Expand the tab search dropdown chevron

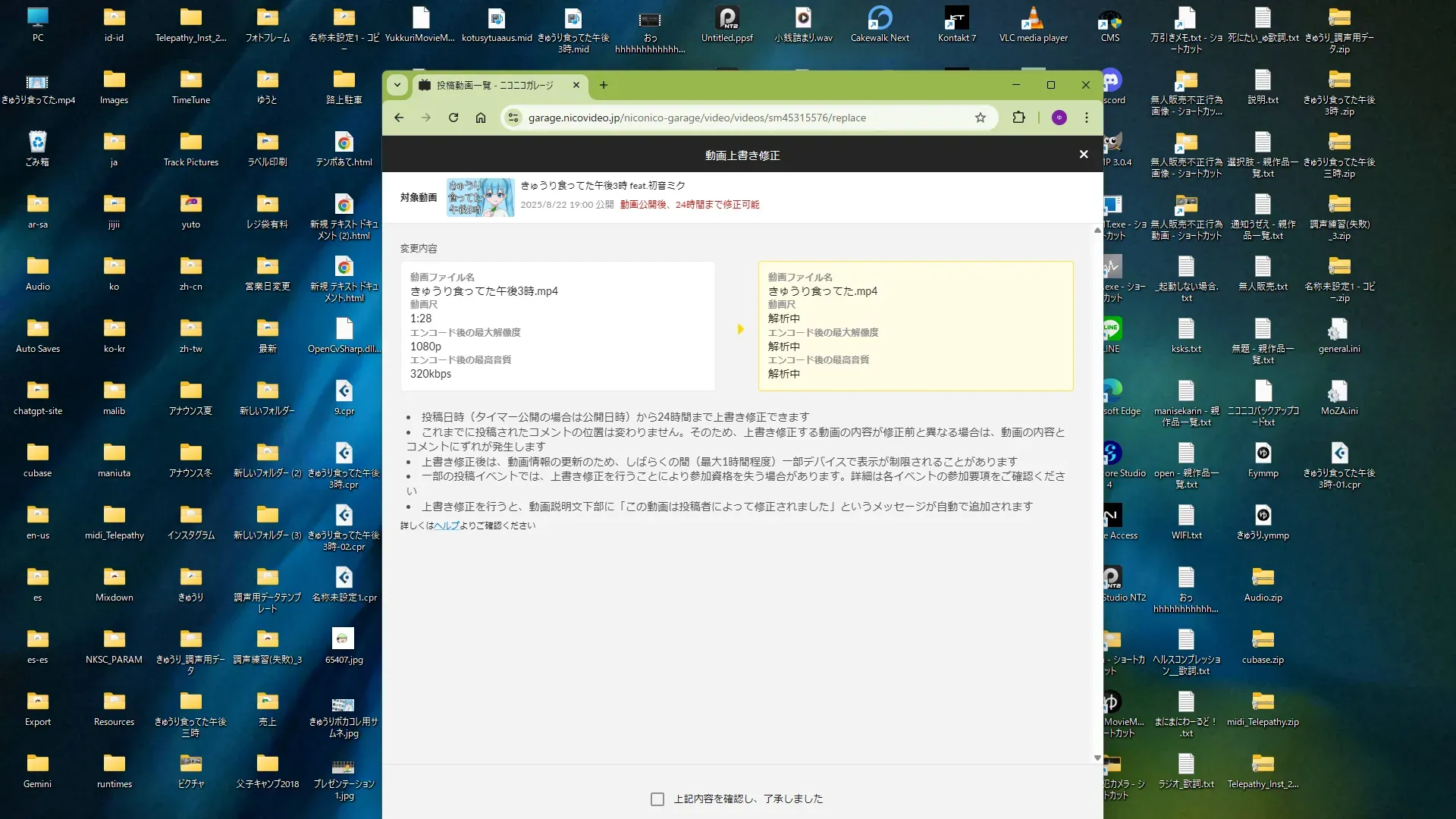(x=397, y=85)
